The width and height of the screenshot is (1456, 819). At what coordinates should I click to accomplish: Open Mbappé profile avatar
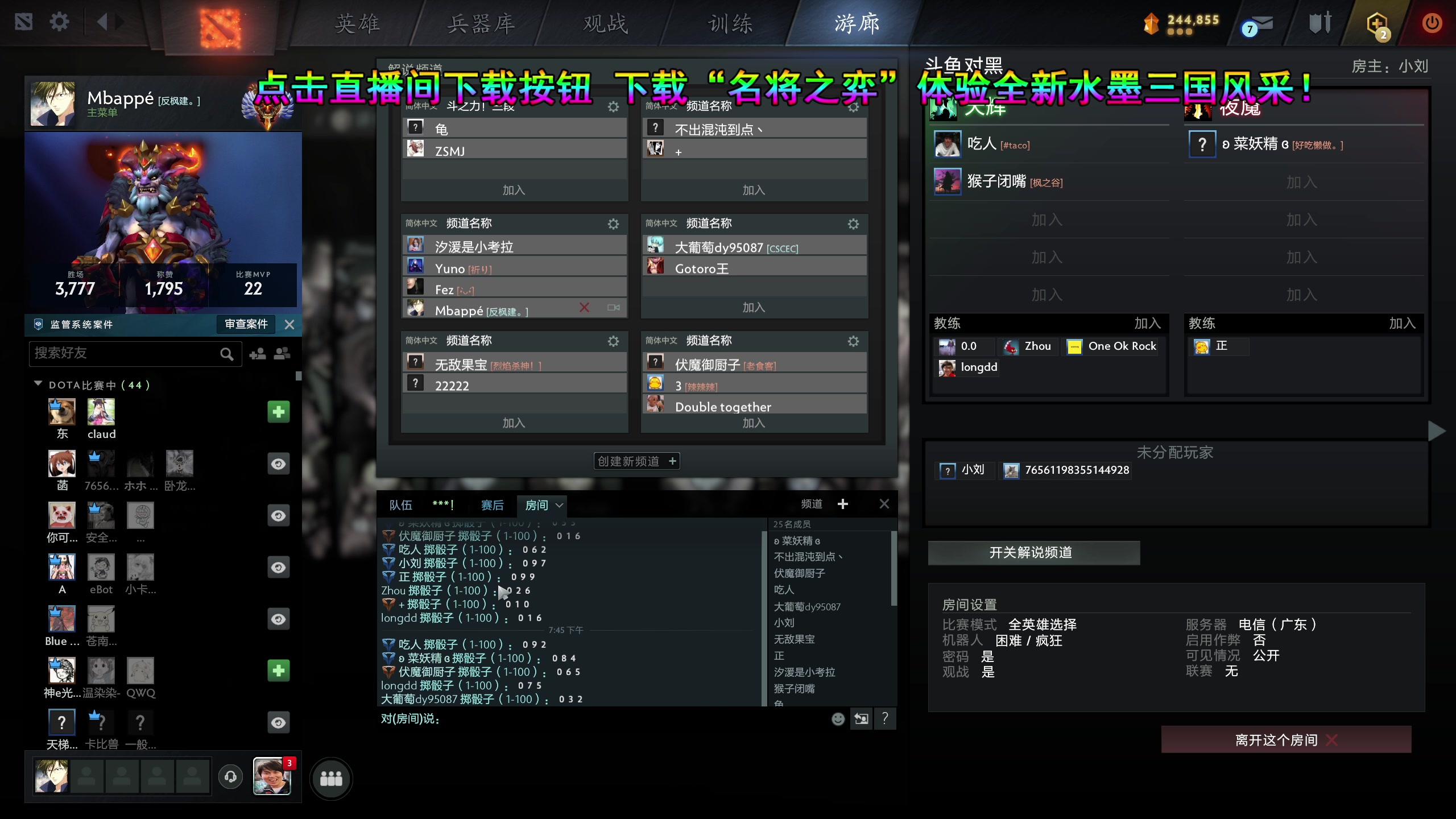coord(52,104)
